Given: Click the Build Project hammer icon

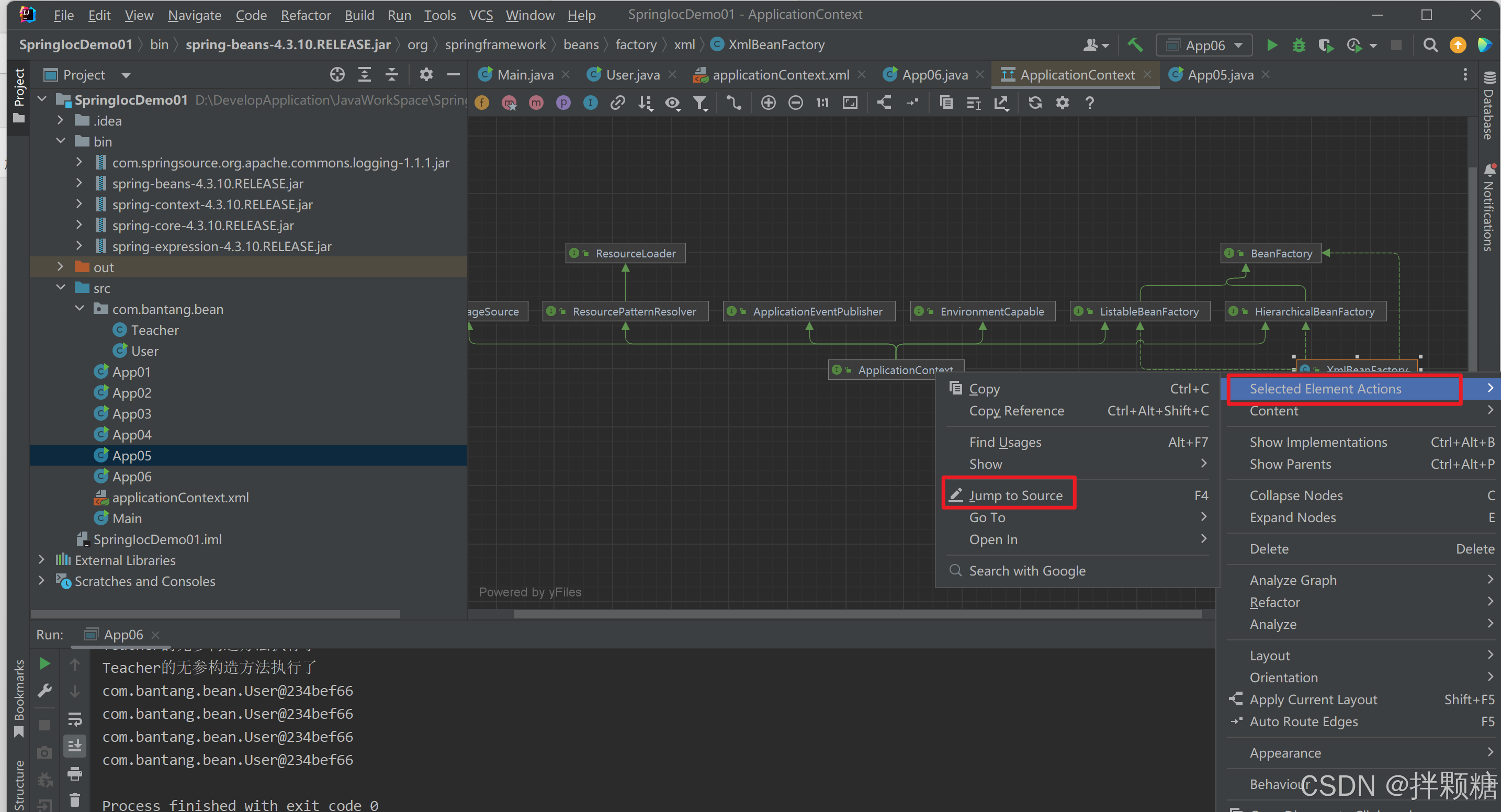Looking at the screenshot, I should (1134, 45).
